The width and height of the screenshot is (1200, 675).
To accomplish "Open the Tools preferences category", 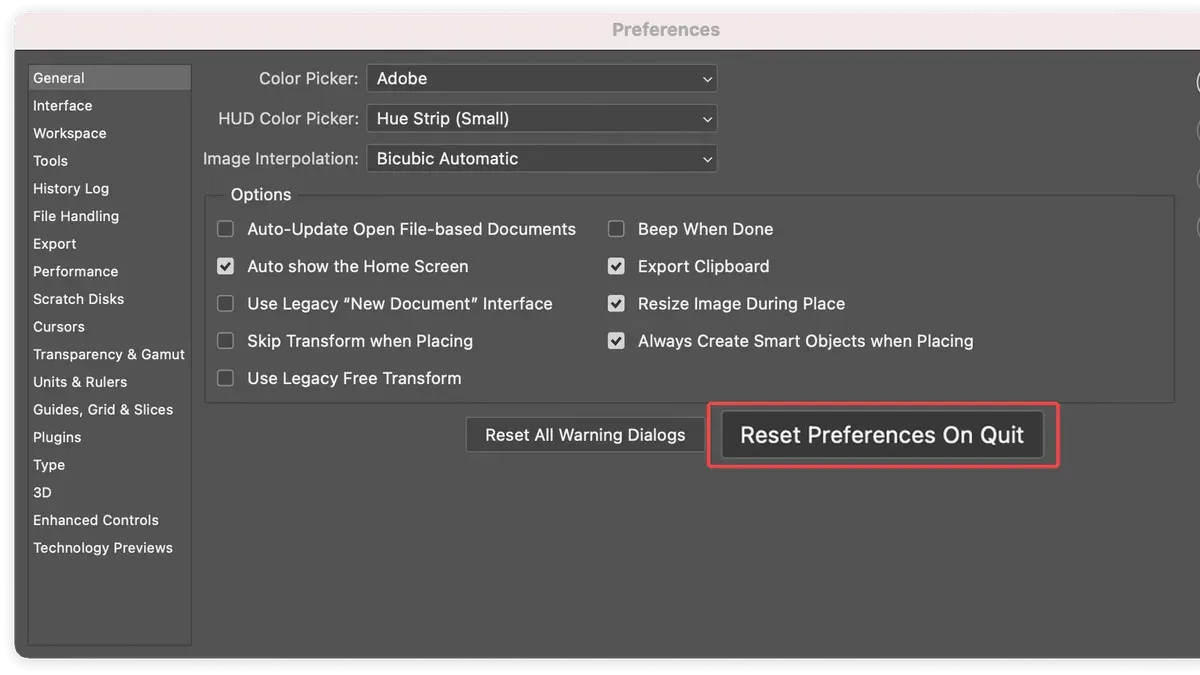I will (110, 161).
